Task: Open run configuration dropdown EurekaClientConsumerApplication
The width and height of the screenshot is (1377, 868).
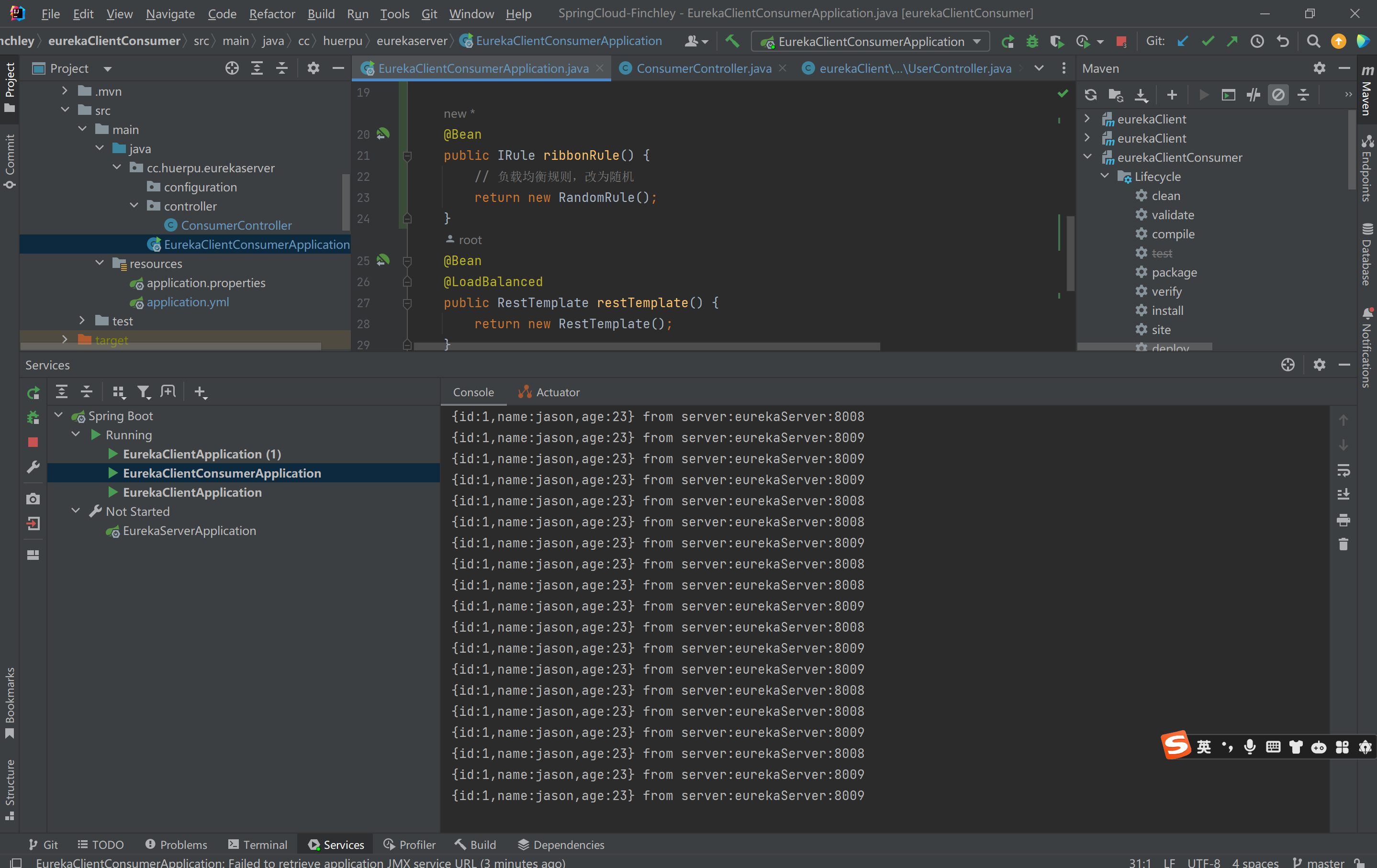Action: click(x=870, y=41)
